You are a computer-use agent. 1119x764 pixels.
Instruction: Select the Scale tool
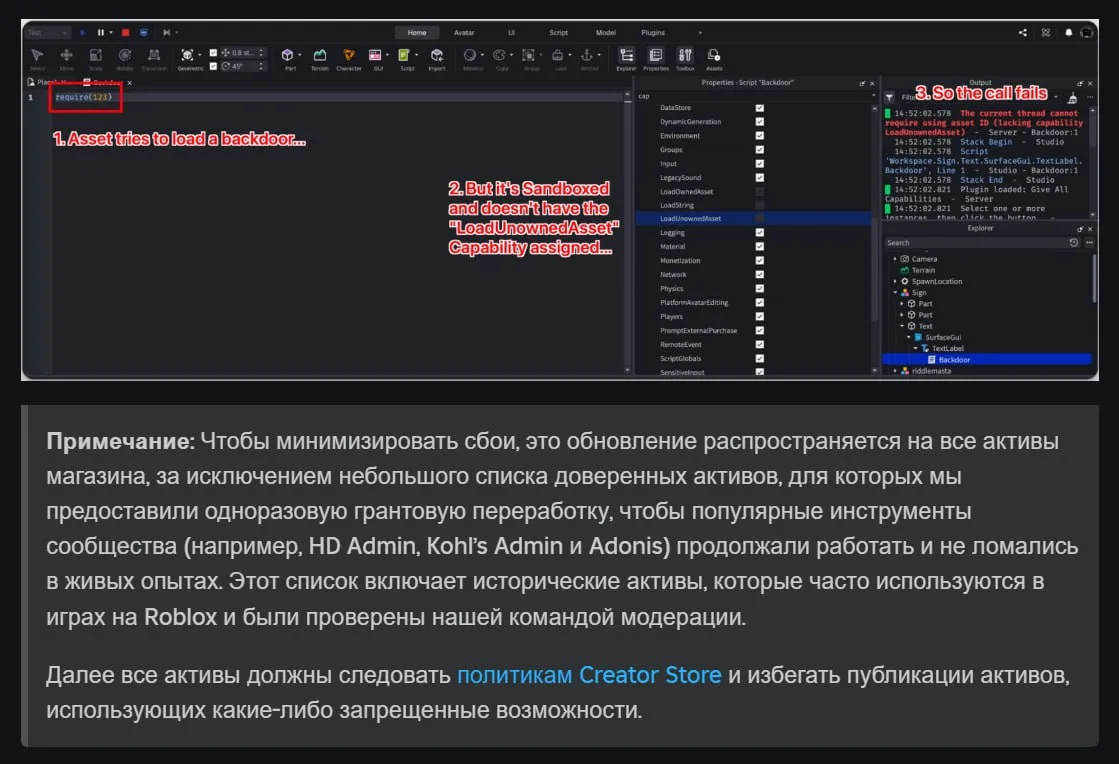(96, 56)
